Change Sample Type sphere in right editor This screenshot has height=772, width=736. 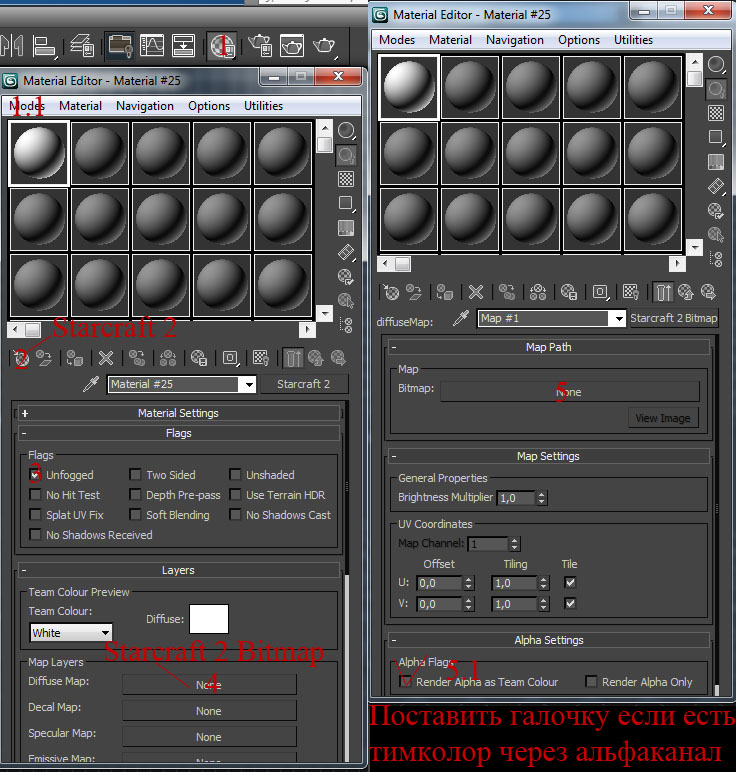716,64
